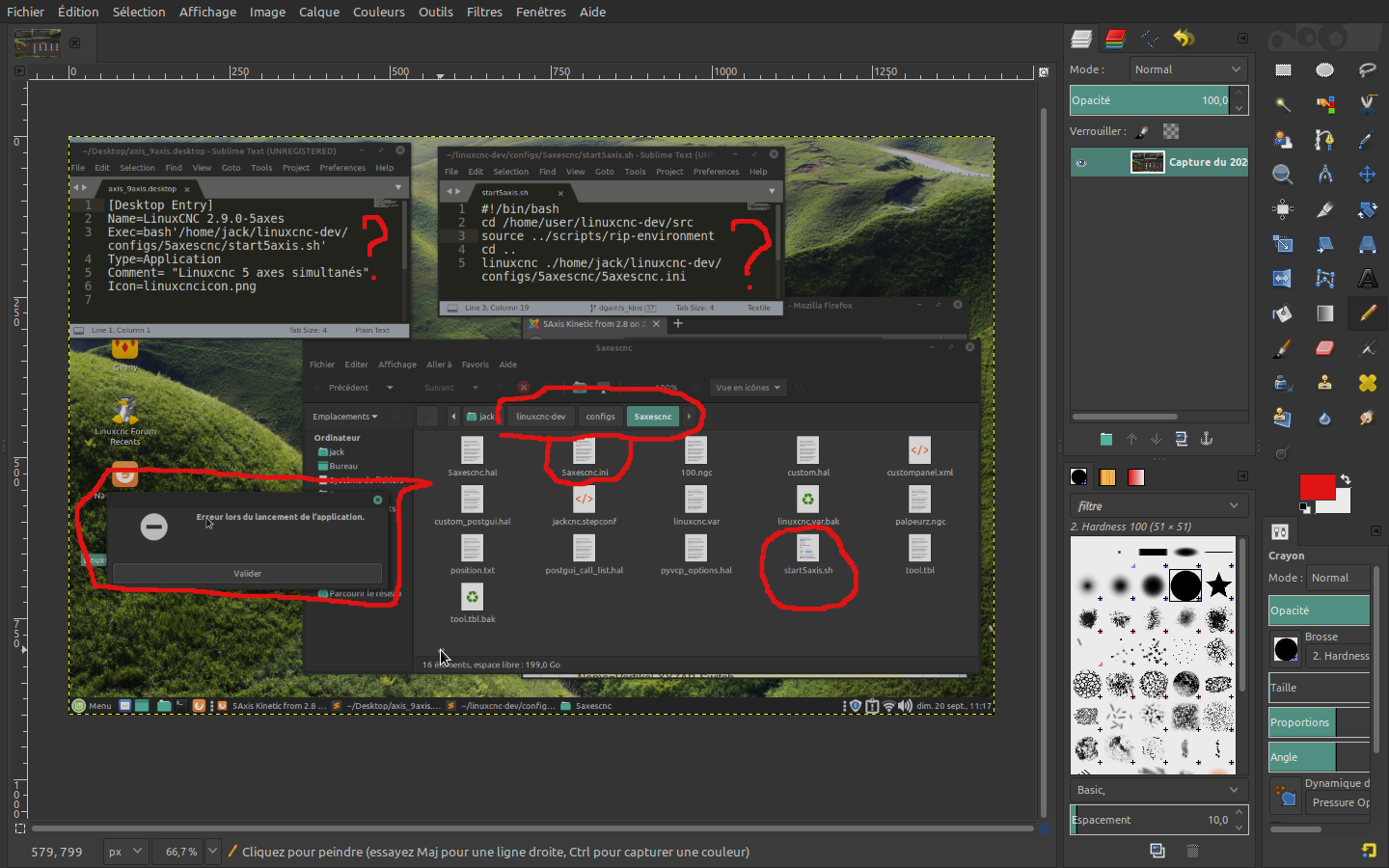Screen dimensions: 1389x868
Task: Click the Brosse brush preview button
Action: click(x=1286, y=649)
